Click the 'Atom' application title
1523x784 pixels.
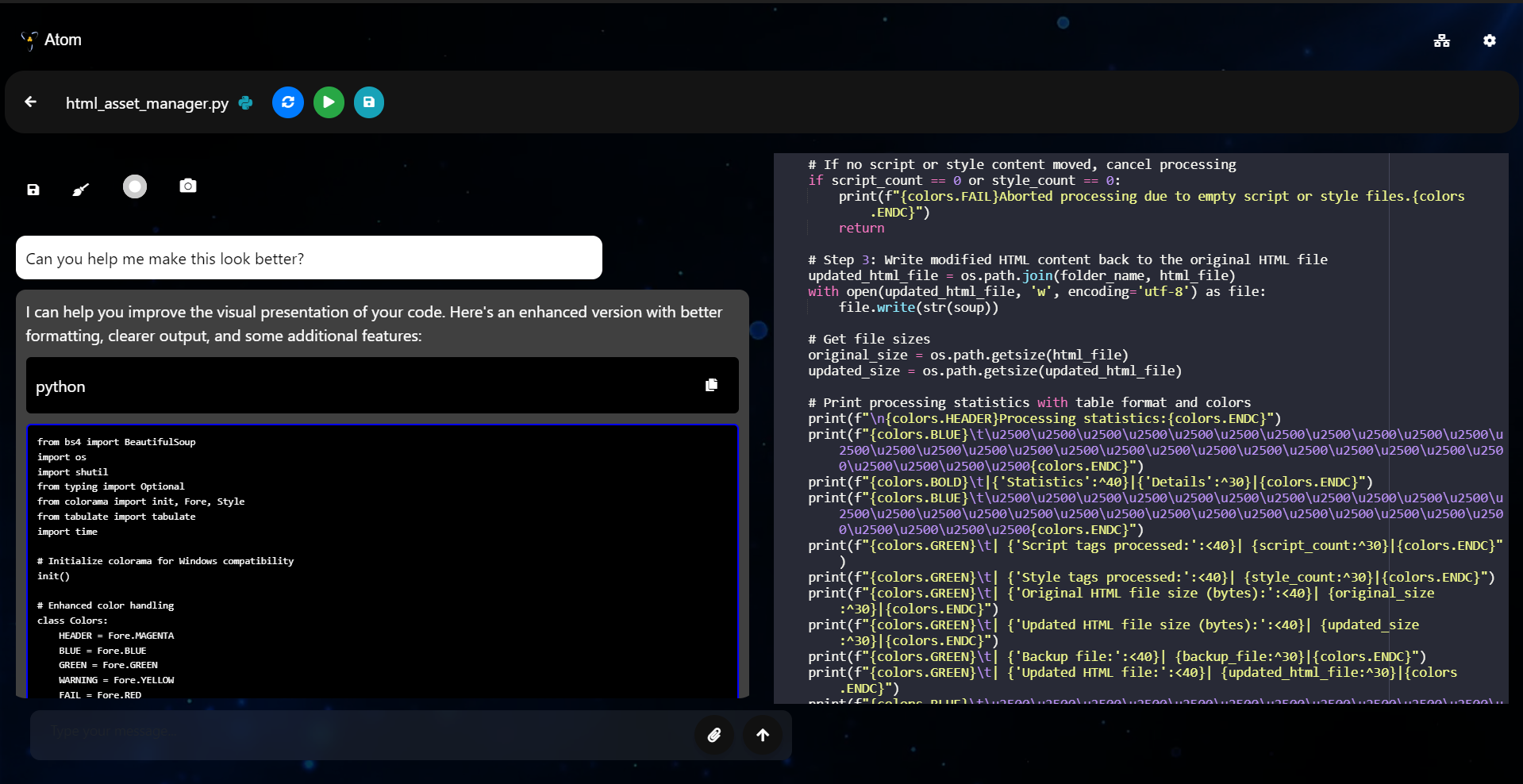tap(63, 40)
